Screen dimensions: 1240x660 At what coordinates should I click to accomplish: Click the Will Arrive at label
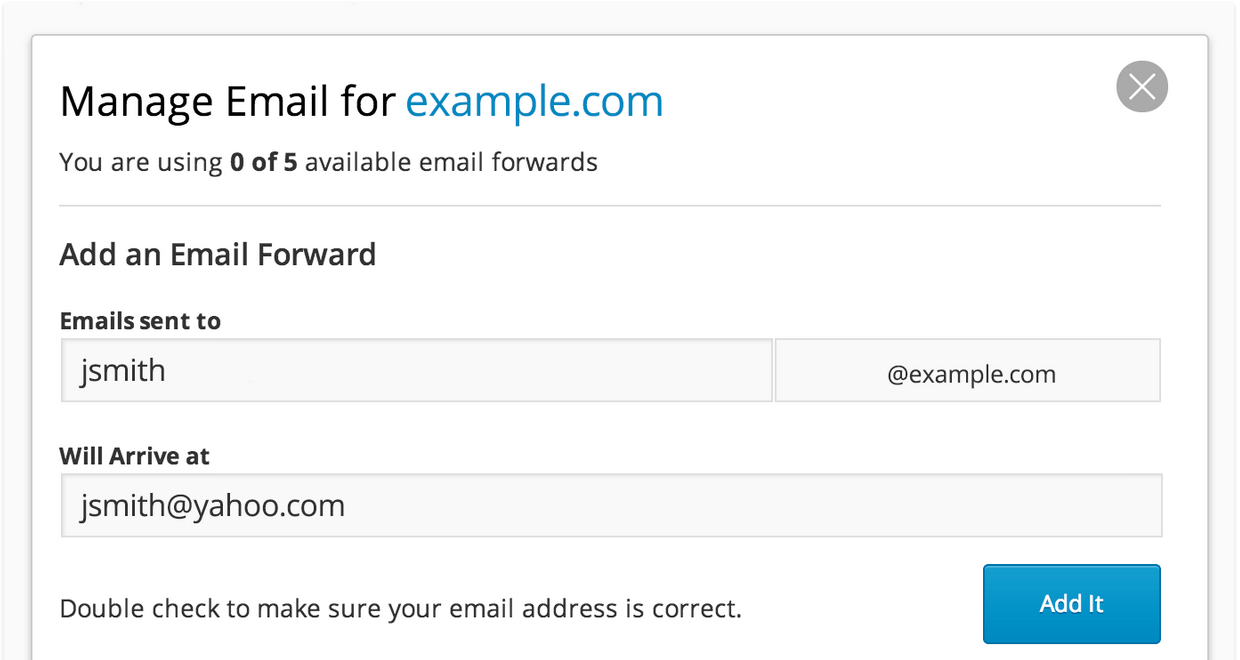pos(135,456)
